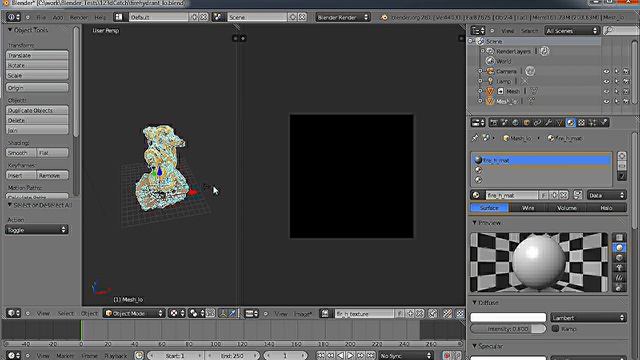The image size is (640, 360).
Task: Open the Object properties tab icon
Action: [x=527, y=122]
